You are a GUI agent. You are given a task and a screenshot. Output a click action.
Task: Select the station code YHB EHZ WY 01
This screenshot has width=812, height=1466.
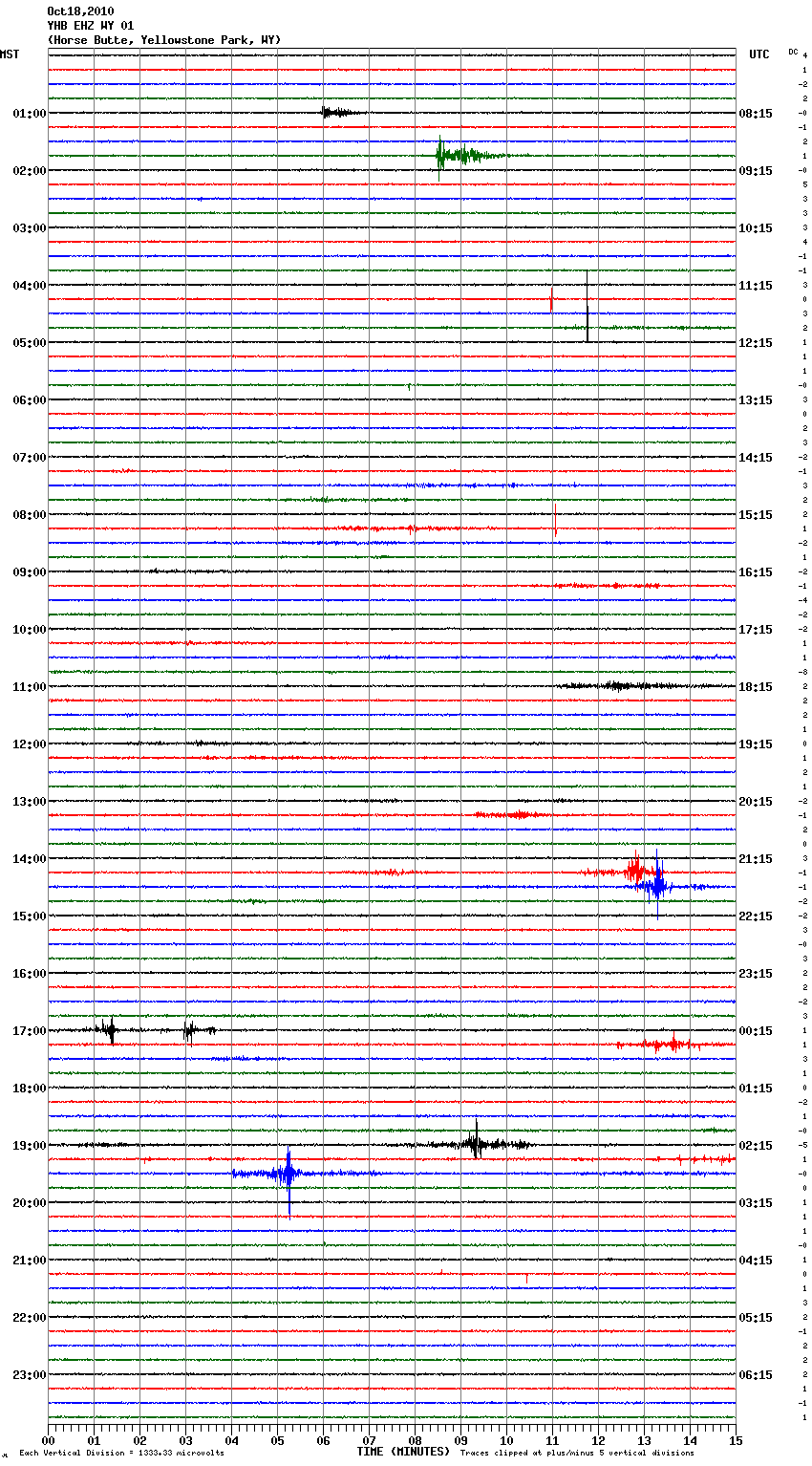point(90,26)
